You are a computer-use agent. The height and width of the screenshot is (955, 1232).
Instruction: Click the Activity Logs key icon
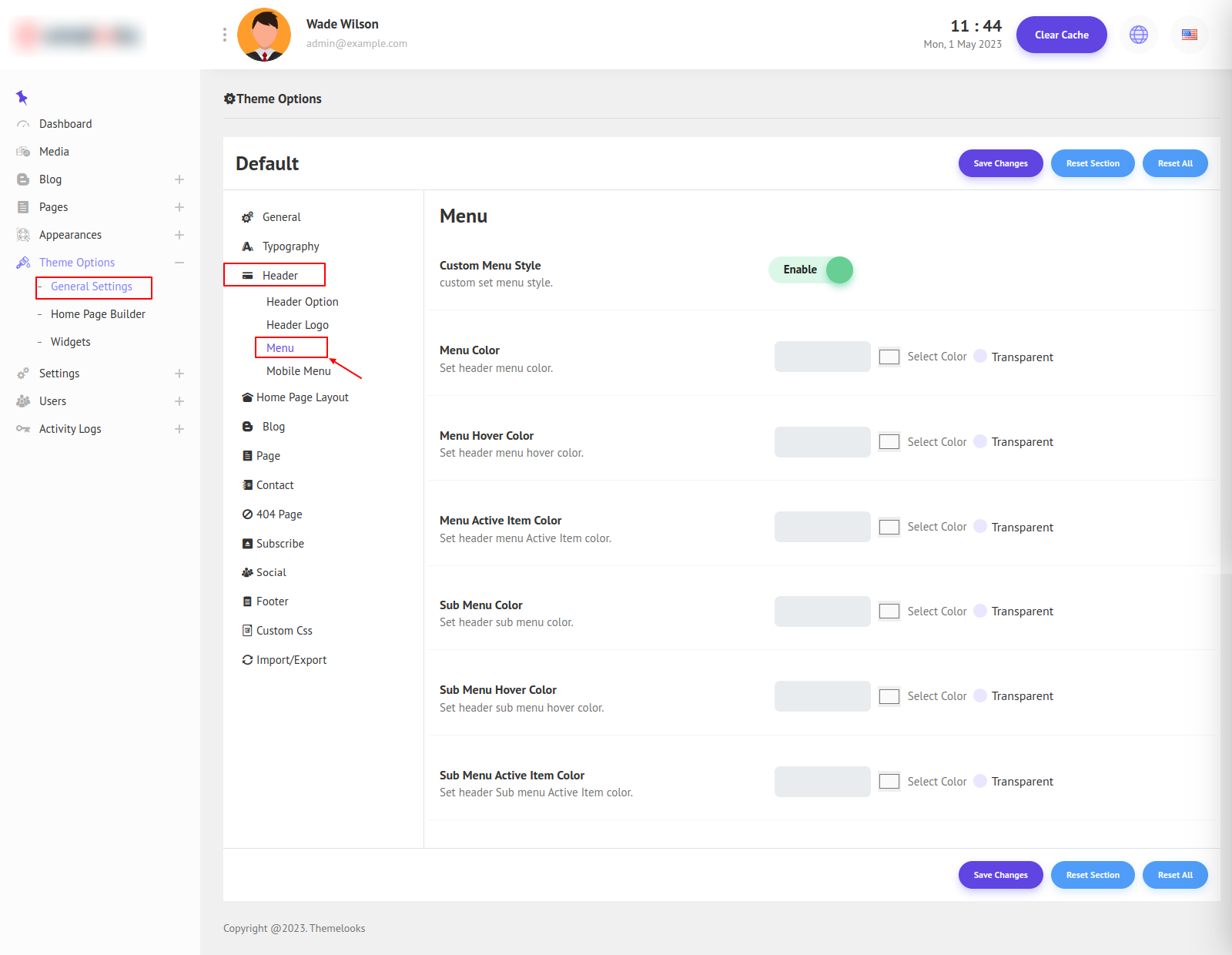point(23,429)
